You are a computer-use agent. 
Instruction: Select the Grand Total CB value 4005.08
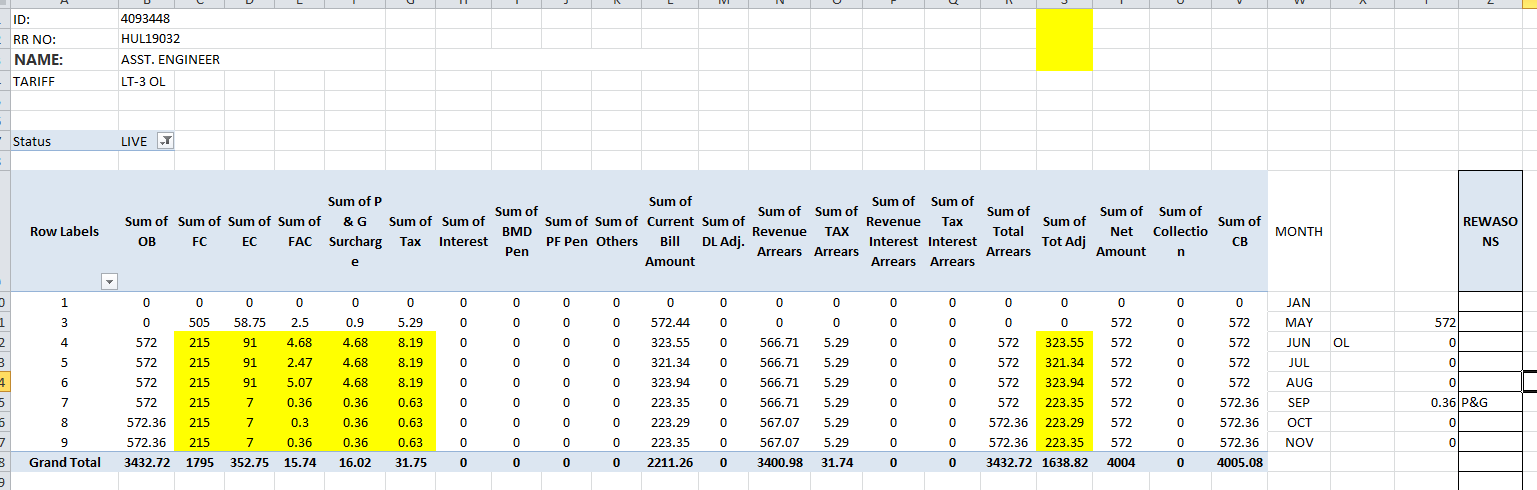[1239, 463]
